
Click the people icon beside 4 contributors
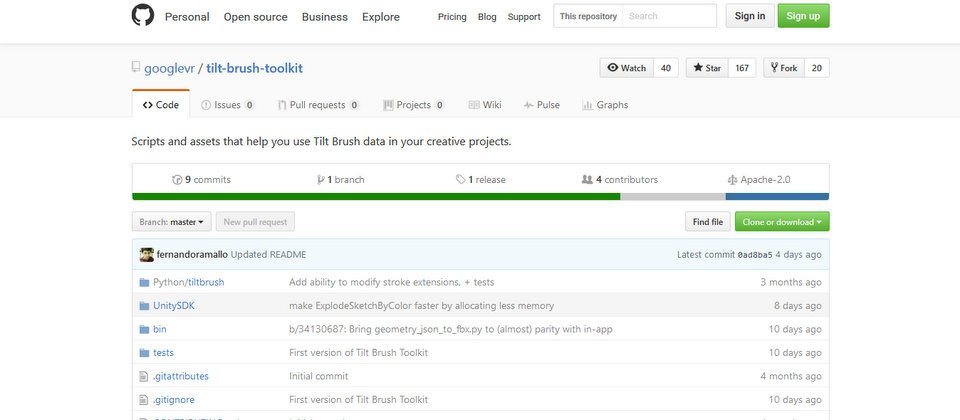[587, 179]
